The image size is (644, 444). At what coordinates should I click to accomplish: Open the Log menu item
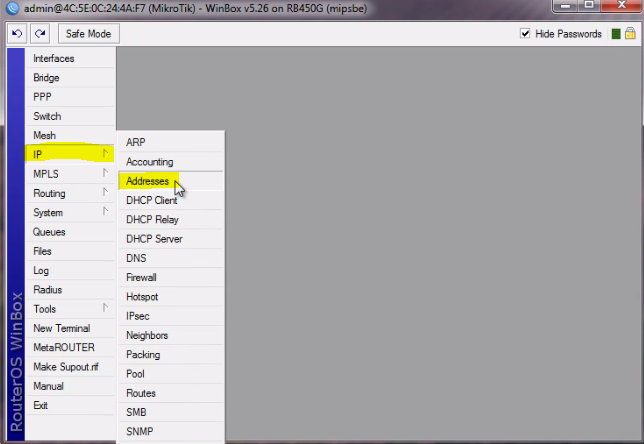tap(70, 270)
